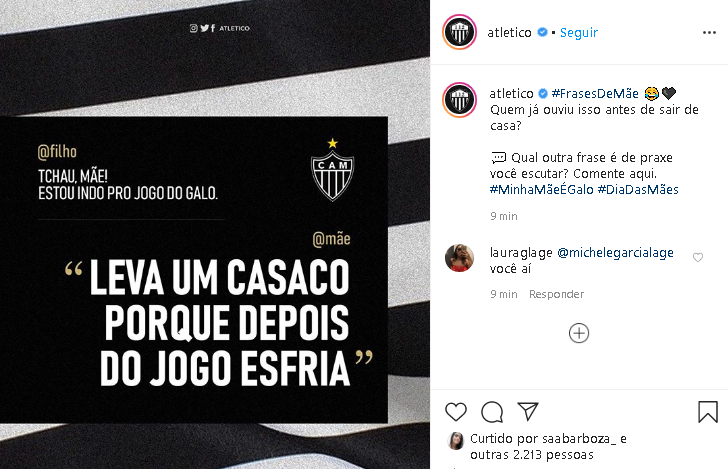Load more comments with plus circle
Image resolution: width=728 pixels, height=469 pixels.
click(578, 333)
